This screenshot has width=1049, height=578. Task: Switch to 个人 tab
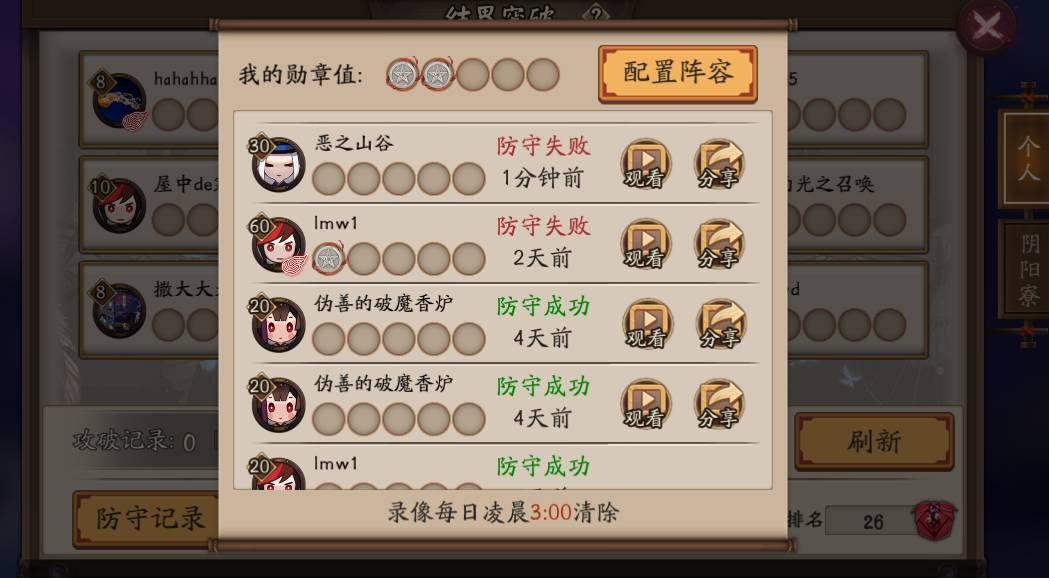(x=1026, y=159)
